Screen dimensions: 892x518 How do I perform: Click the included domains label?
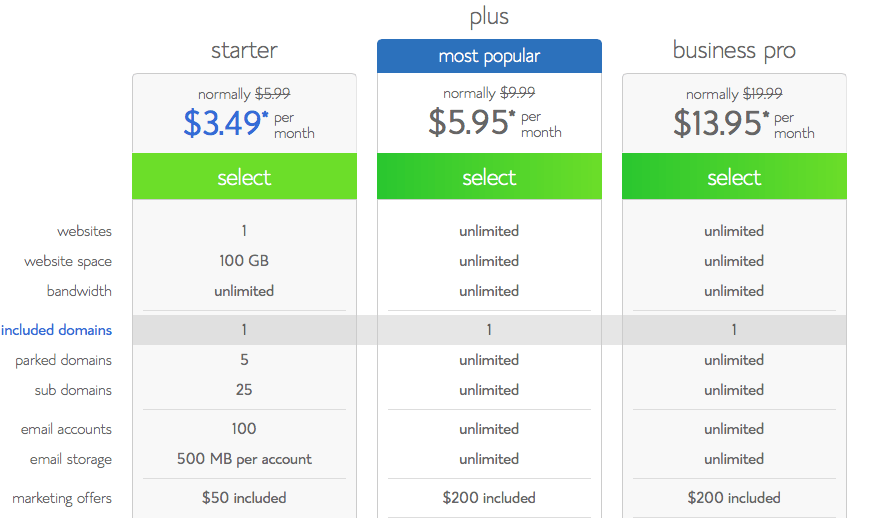pos(56,330)
